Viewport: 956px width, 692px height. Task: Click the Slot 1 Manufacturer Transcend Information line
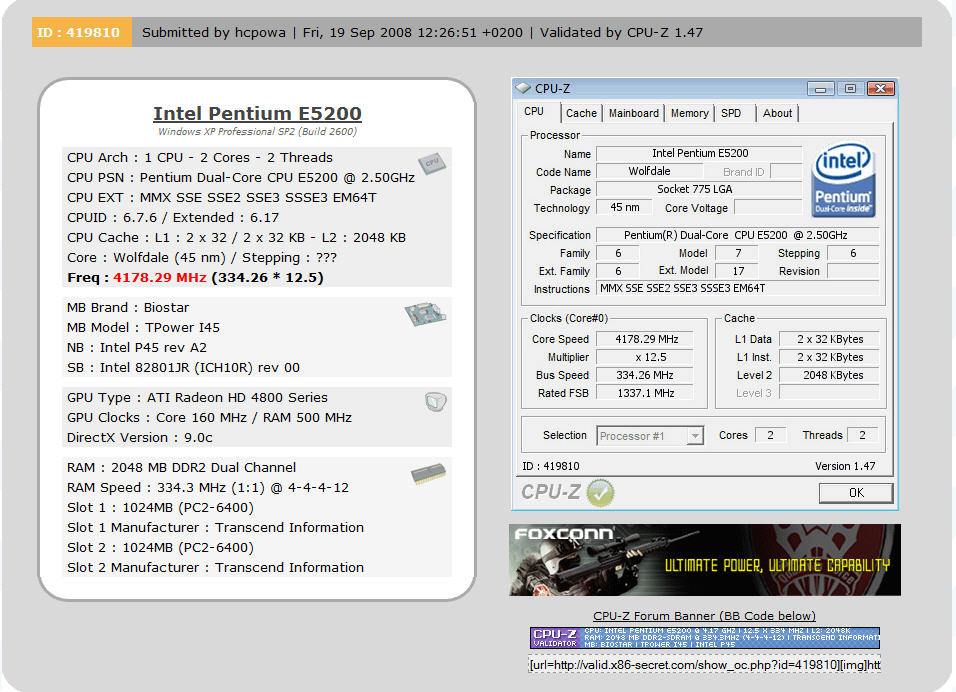coord(215,527)
